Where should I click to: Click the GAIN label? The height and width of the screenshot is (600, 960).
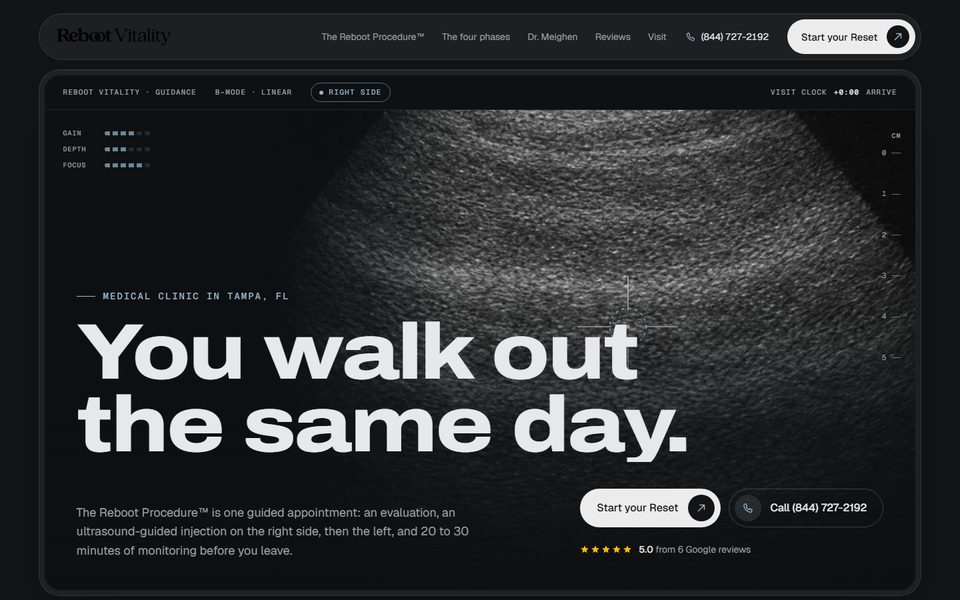point(72,133)
